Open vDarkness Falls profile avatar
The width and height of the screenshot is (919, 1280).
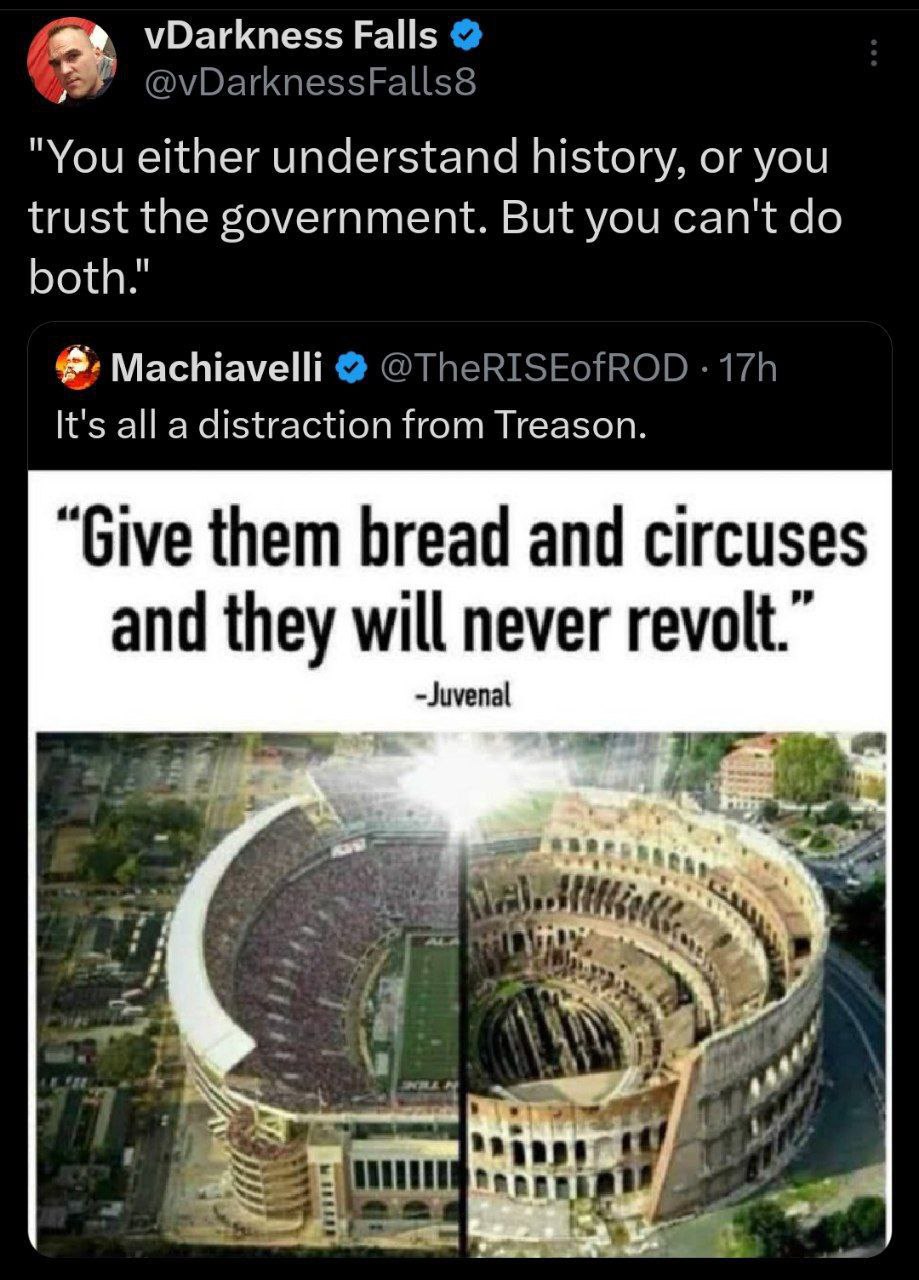click(x=71, y=59)
